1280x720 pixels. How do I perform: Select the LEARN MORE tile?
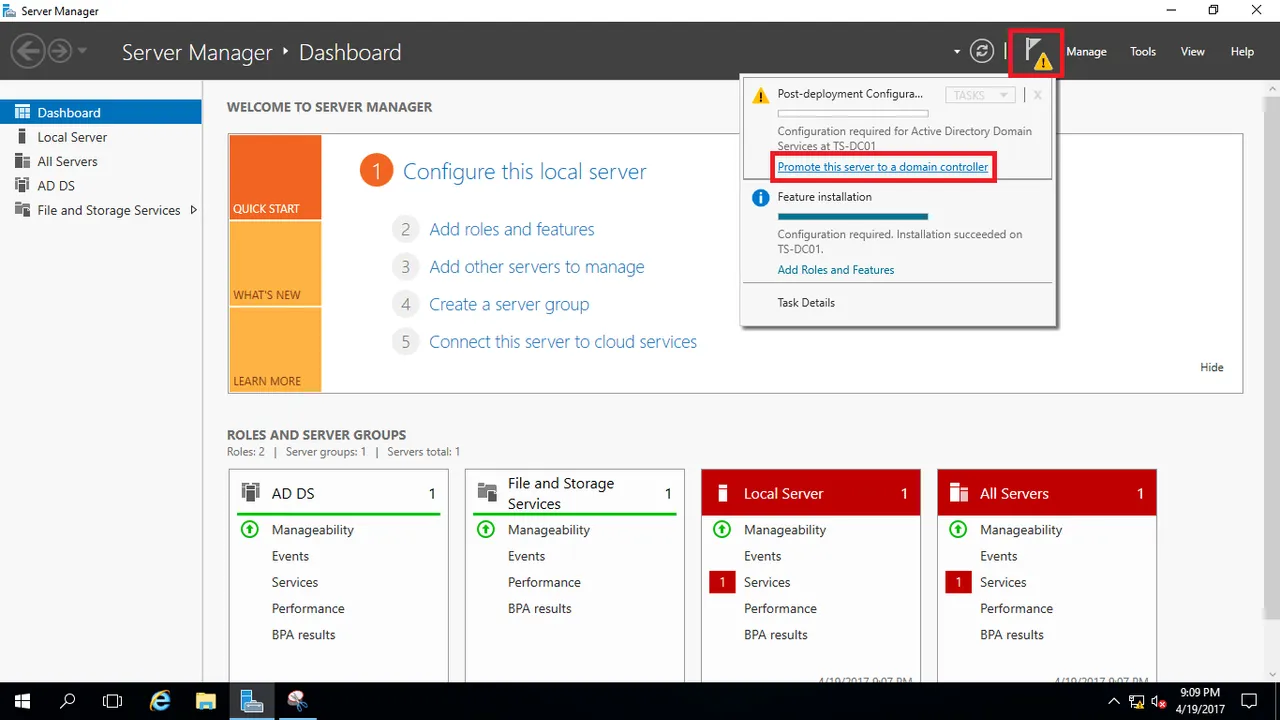click(x=275, y=349)
